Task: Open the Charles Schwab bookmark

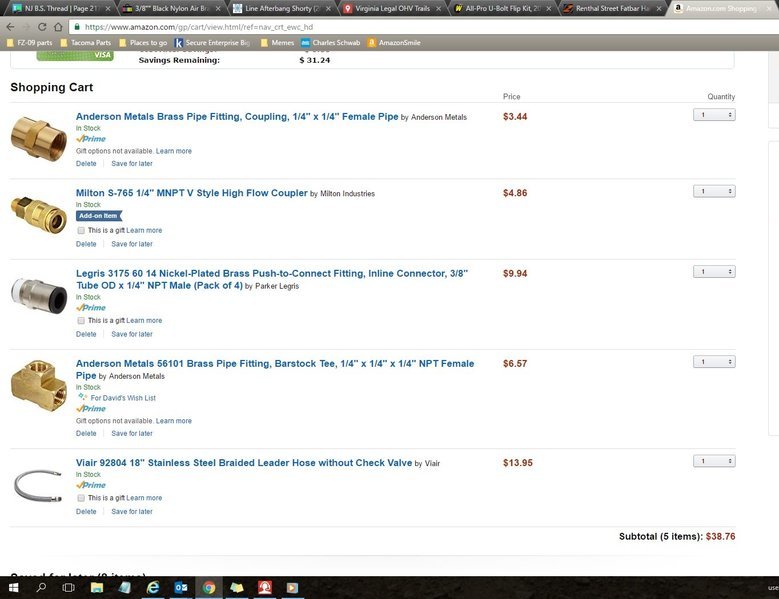Action: pos(331,43)
